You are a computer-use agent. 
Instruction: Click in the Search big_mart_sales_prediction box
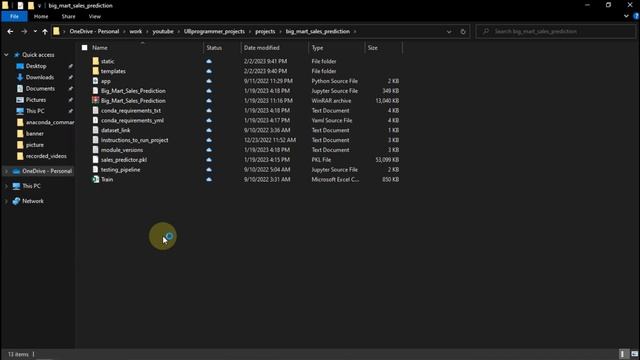coord(555,31)
